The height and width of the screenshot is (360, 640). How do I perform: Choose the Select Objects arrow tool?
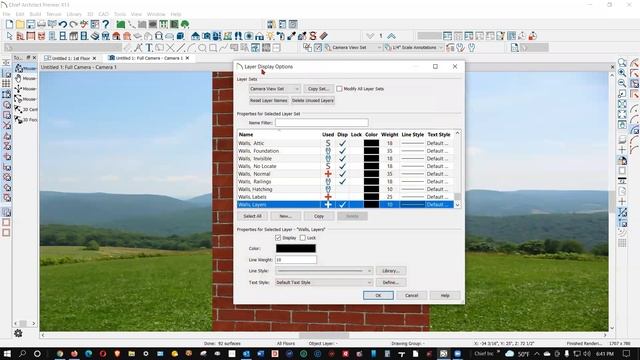[9, 36]
